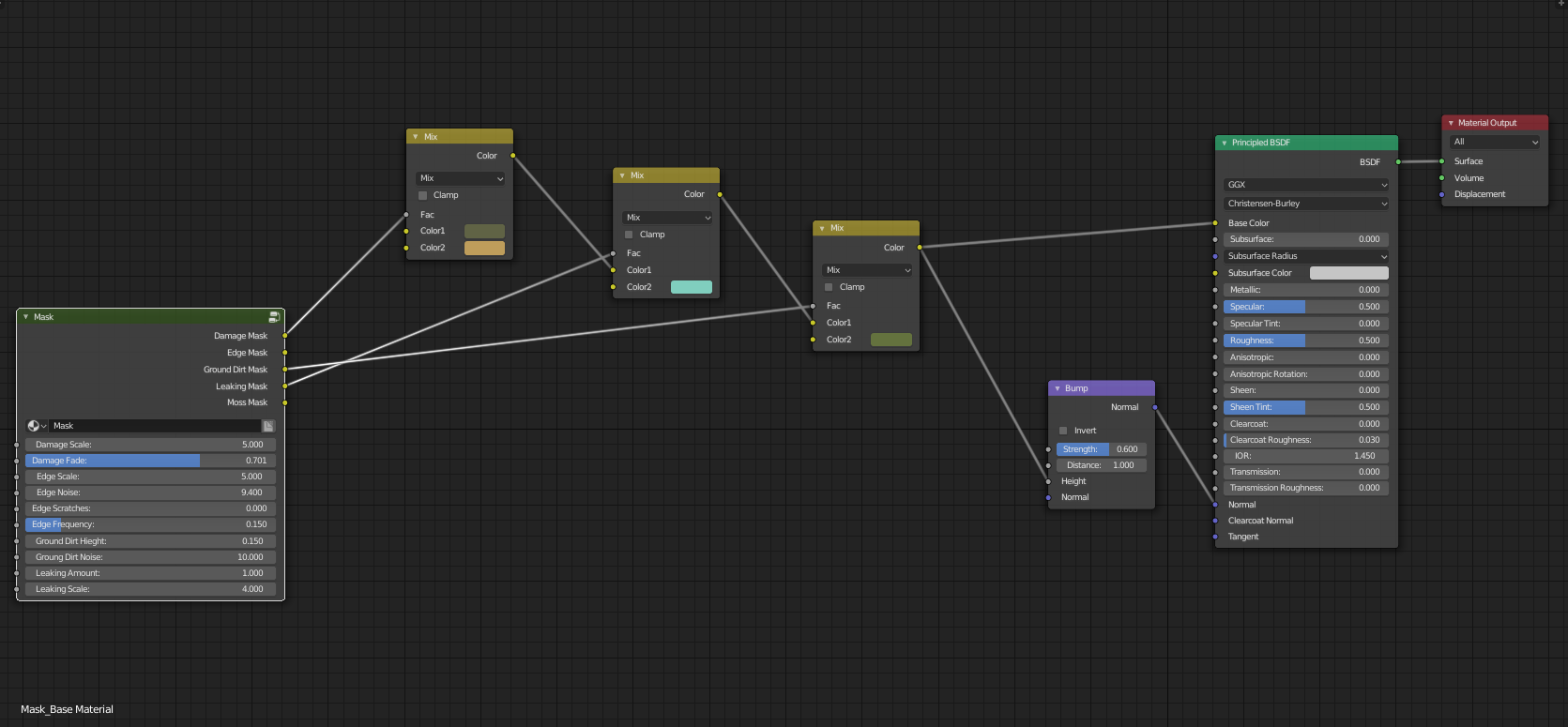Open the teal Color2 swatch on second Mix node

tap(692, 287)
